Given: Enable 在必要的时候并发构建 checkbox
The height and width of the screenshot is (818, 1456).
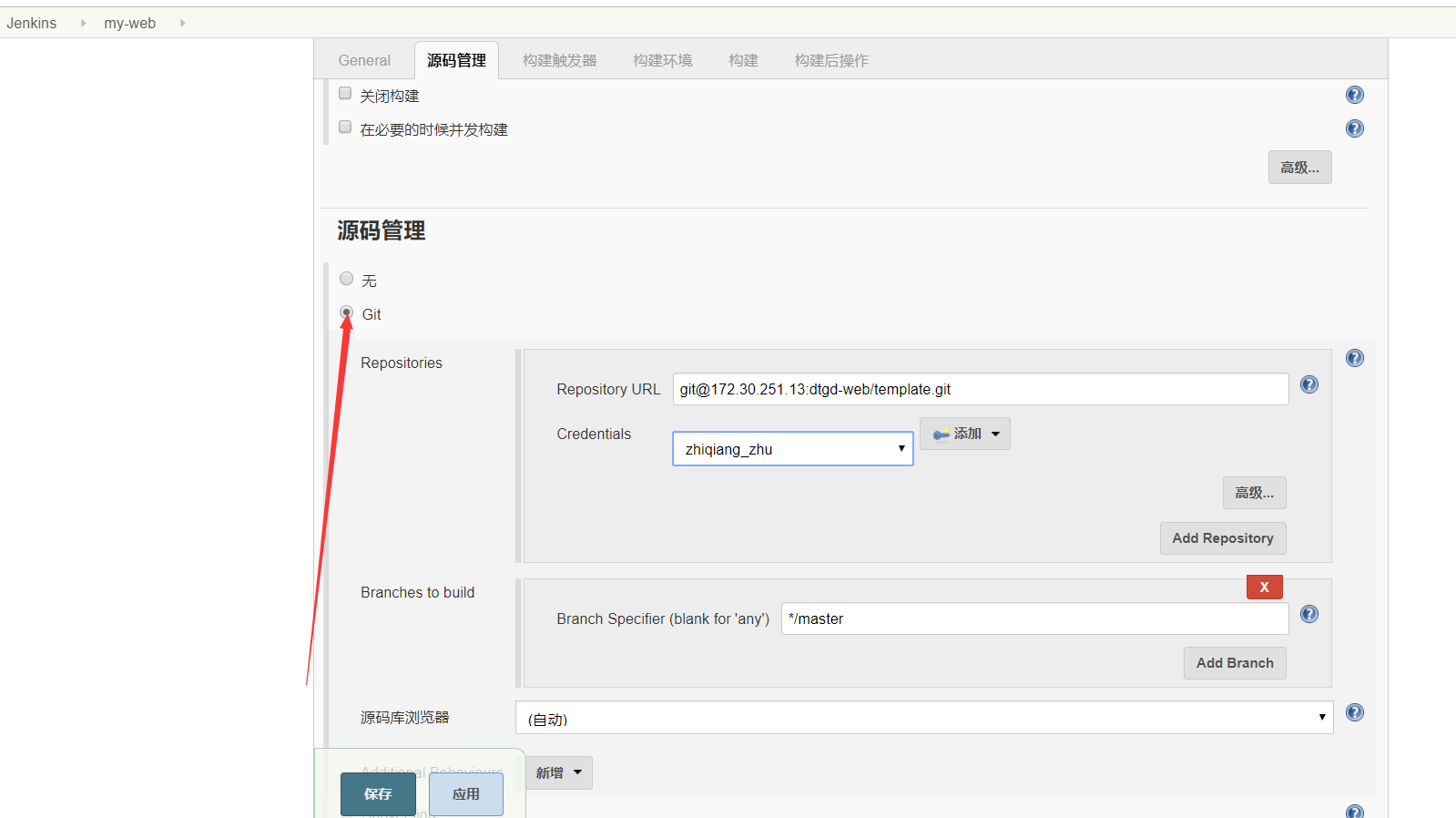Looking at the screenshot, I should [345, 127].
